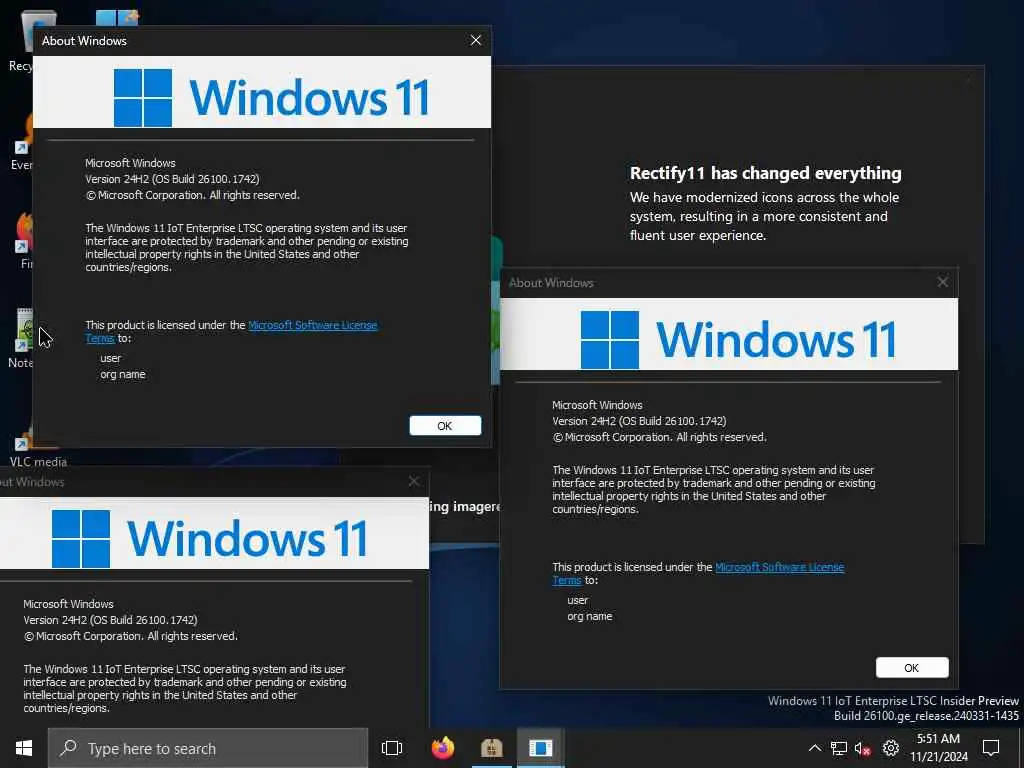This screenshot has width=1024, height=768.
Task: Click 'org name' in top-left dialog
Action: tap(123, 374)
